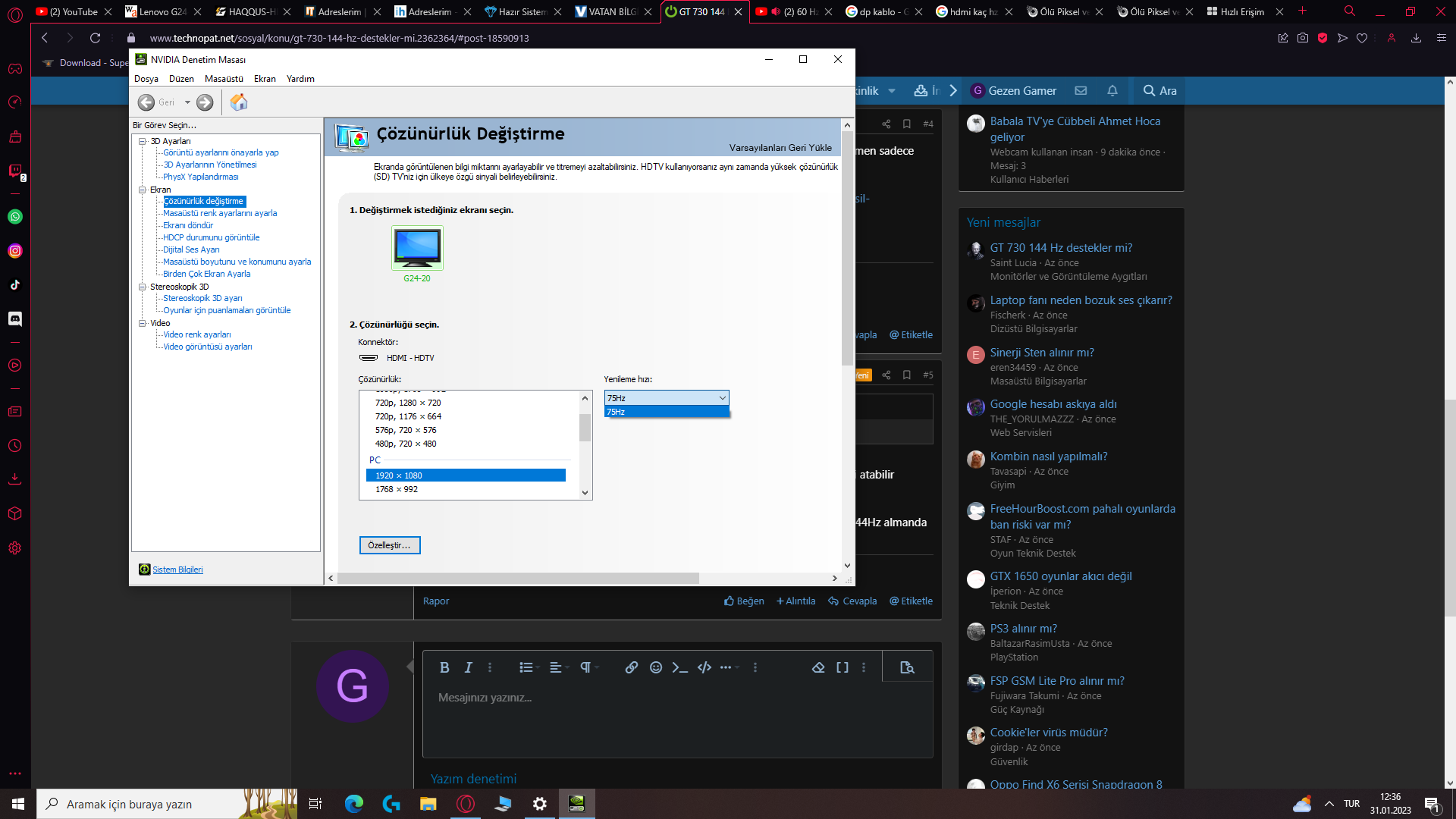Collapse the Stereoskopik 3D tree node
Screen dimensions: 1456x819
142,287
